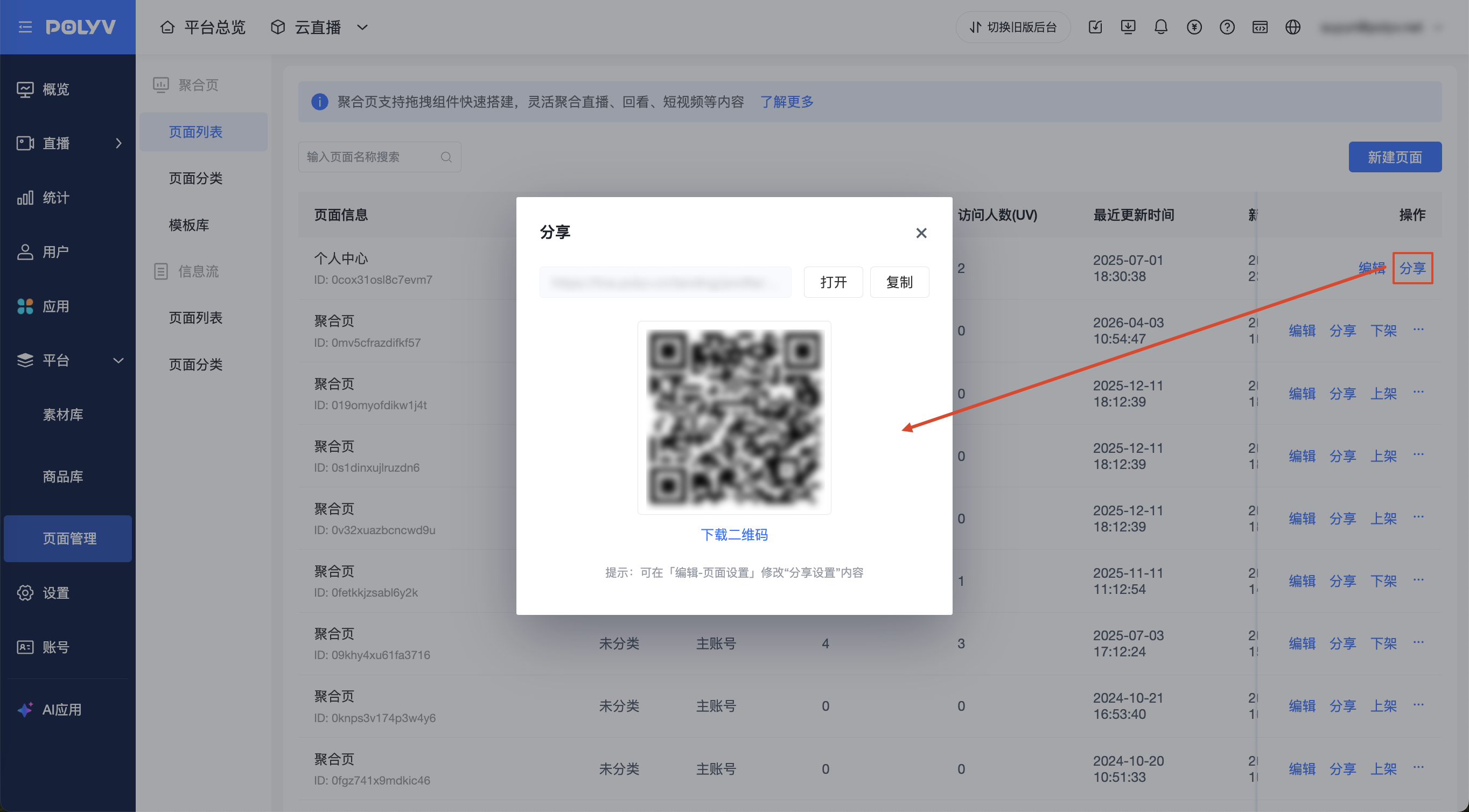Click the QR code image in share dialog

point(734,418)
